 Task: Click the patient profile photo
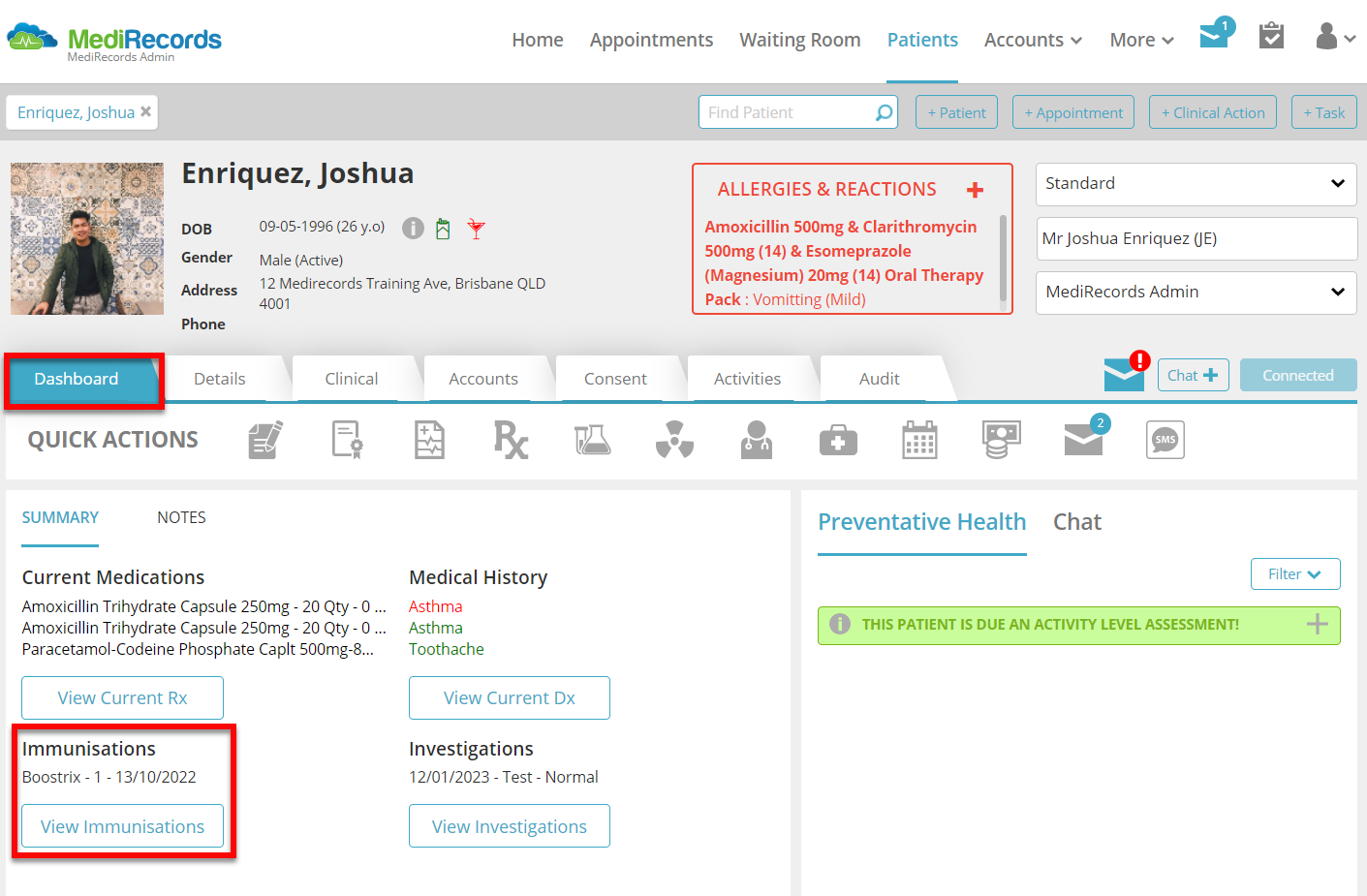tap(87, 238)
